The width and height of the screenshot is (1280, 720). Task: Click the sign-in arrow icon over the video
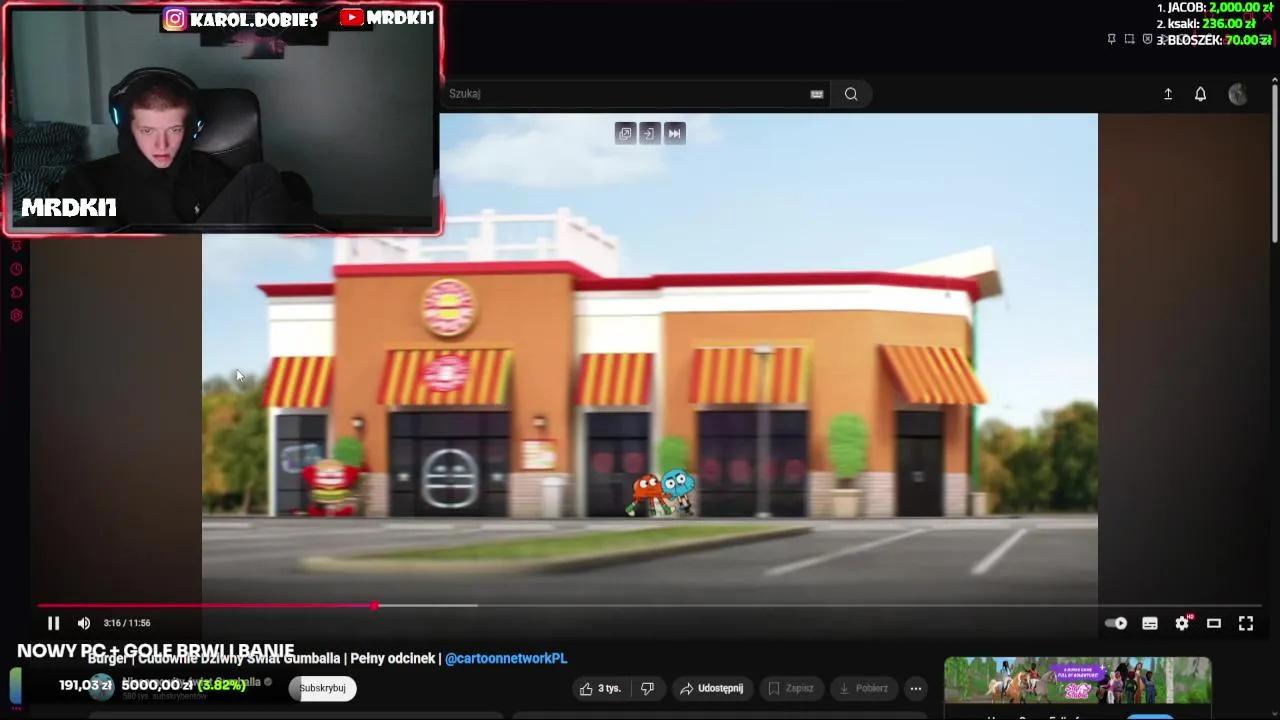pyautogui.click(x=650, y=133)
